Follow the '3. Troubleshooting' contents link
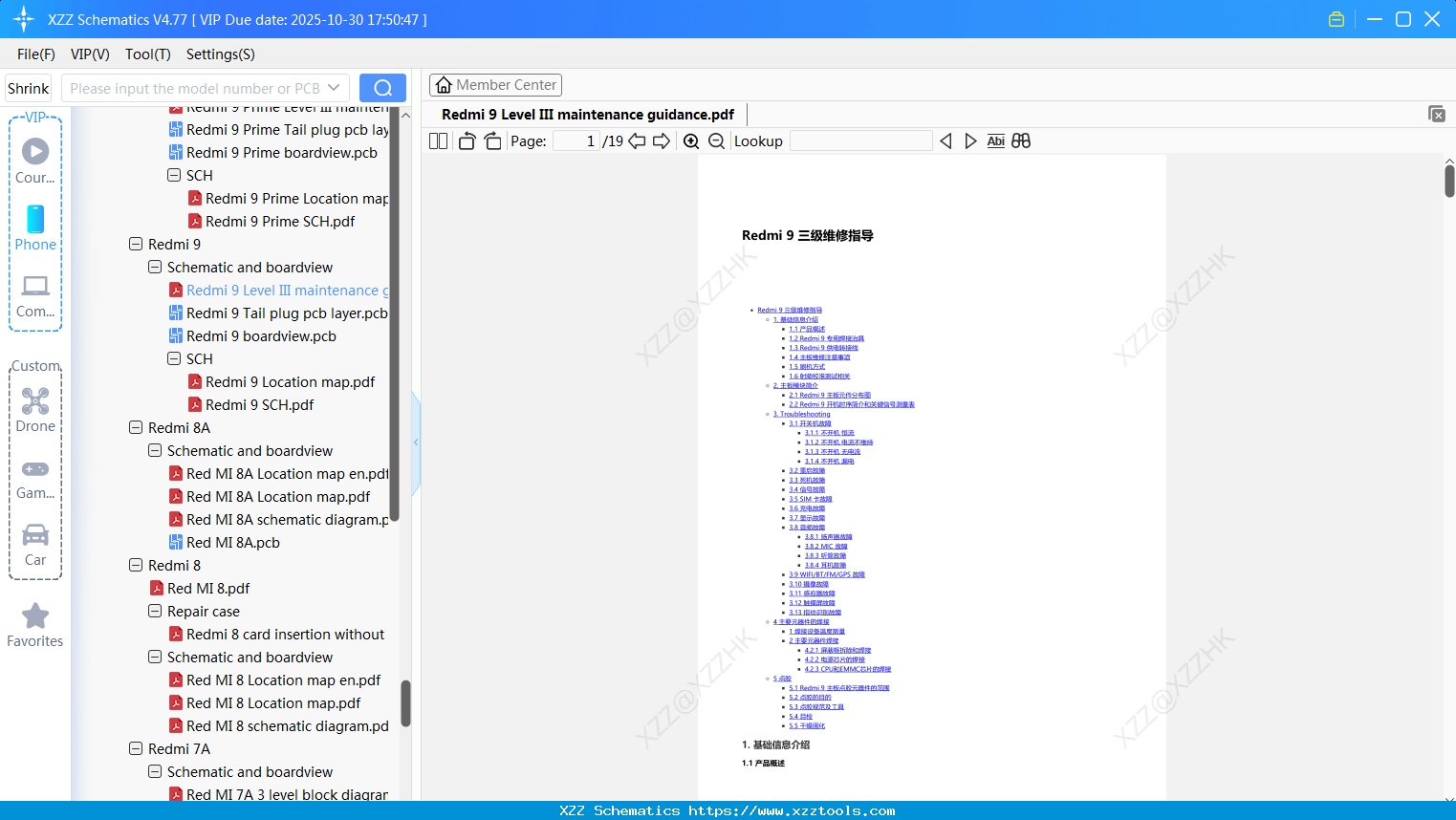 point(801,414)
